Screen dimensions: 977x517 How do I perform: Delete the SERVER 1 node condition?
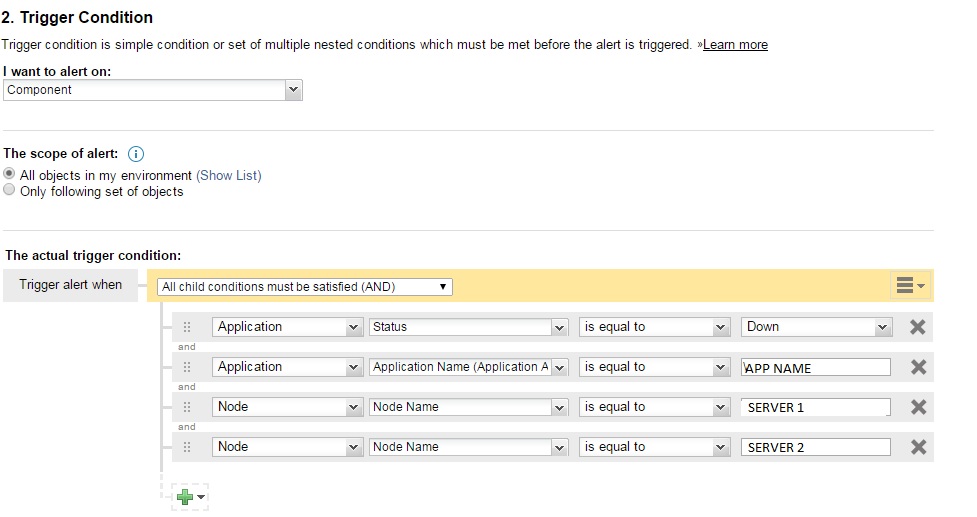pos(918,407)
